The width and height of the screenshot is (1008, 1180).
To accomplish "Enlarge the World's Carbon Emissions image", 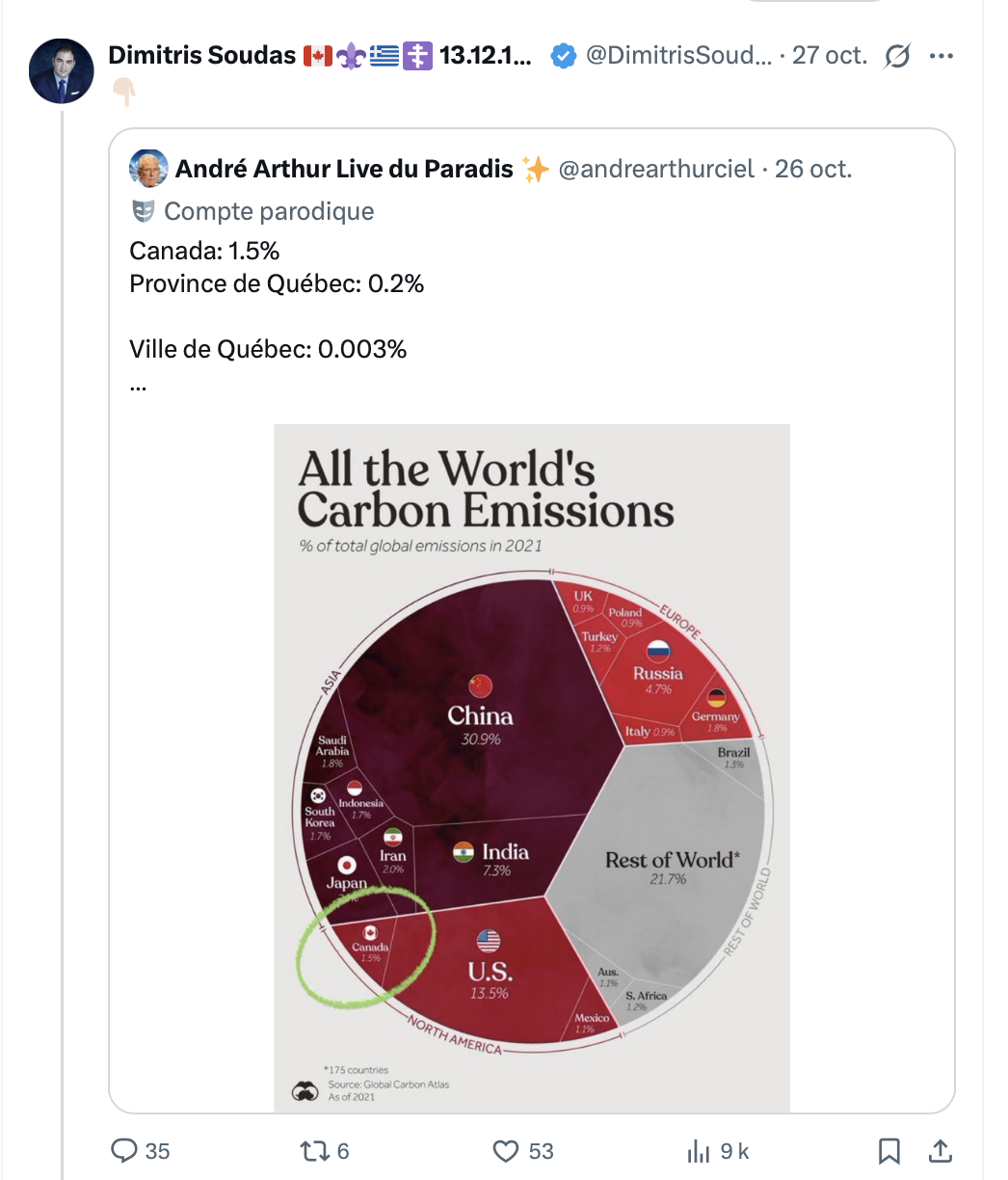I will 532,767.
